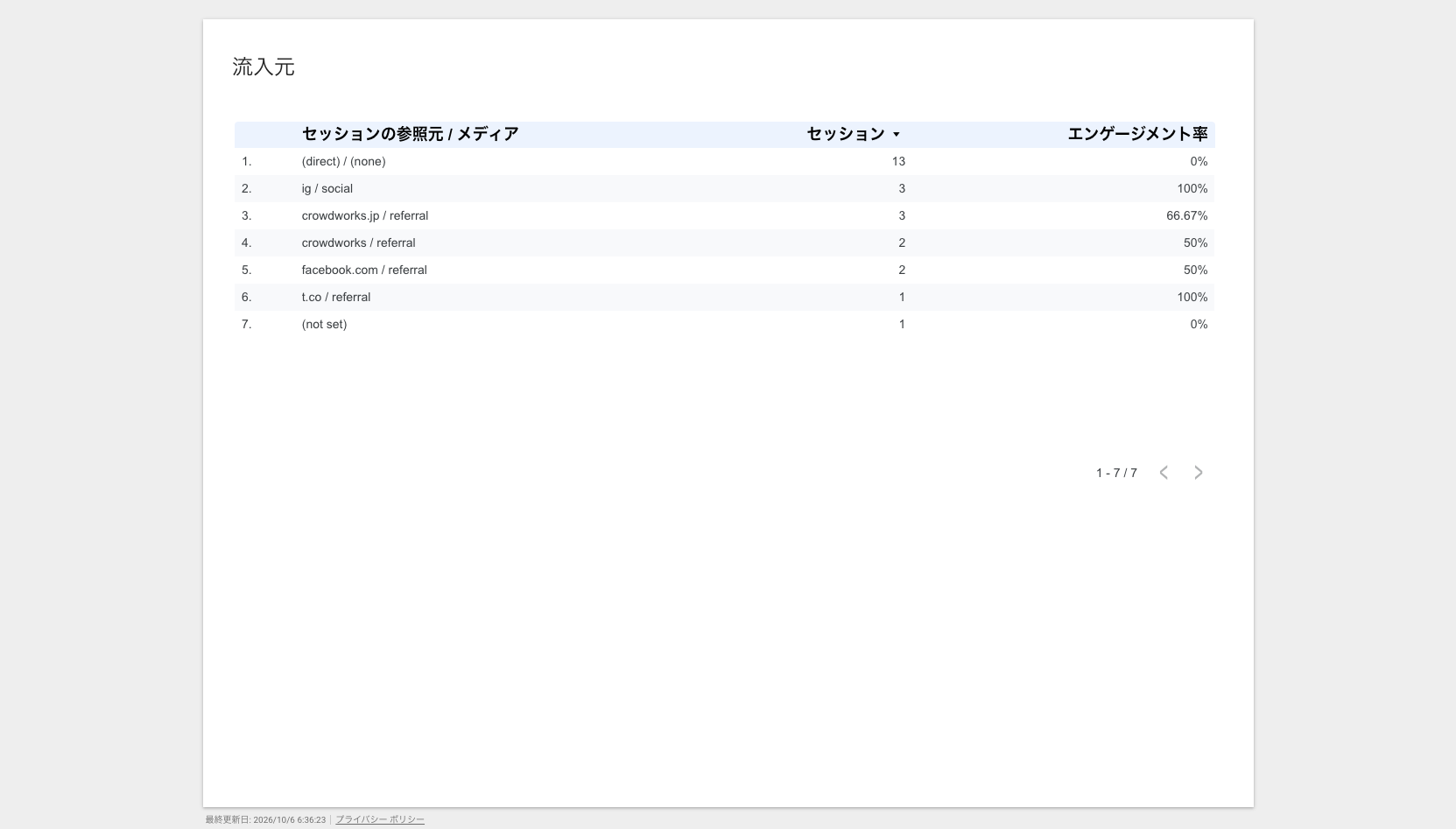Click 0% engagement in (not set) row
Screen dimensions: 1456x829
coord(1199,324)
